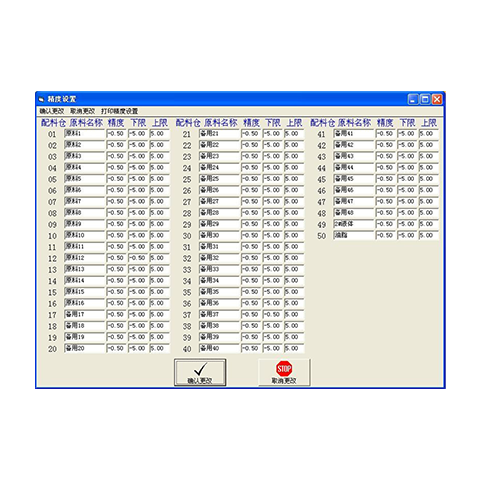Click the checkmark 确认更改 confirm button
Image resolution: width=480 pixels, height=480 pixels.
[200, 372]
